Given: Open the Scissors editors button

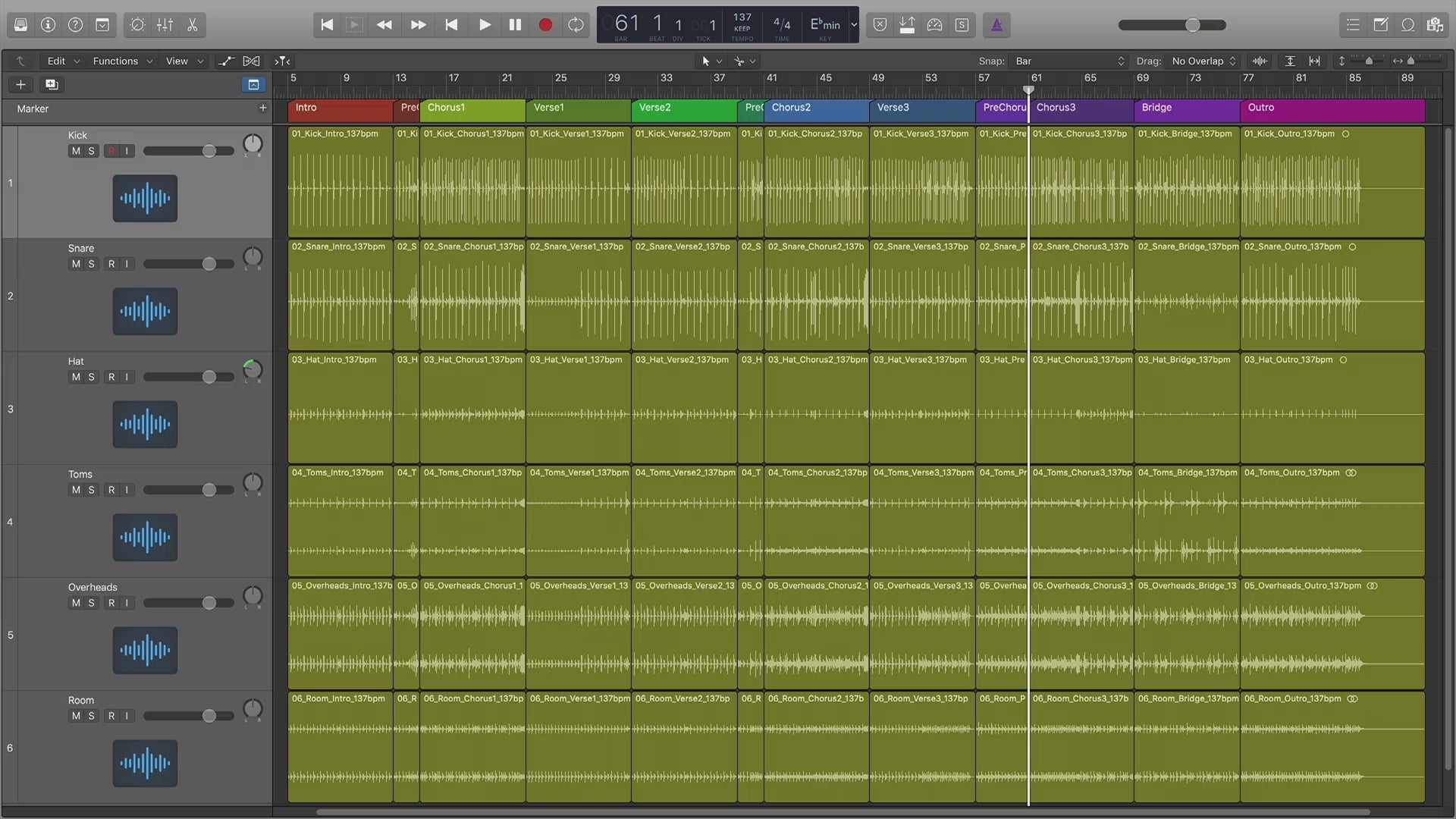Looking at the screenshot, I should [192, 25].
